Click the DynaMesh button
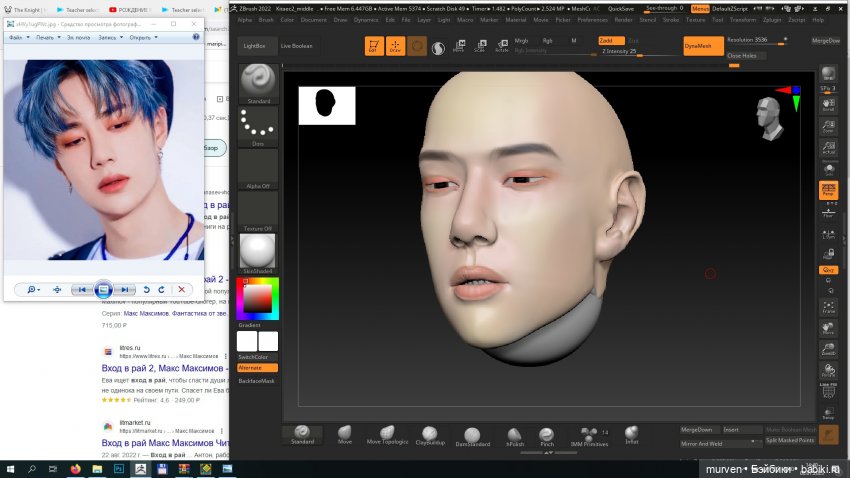Viewport: 850px width, 478px height. tap(703, 46)
